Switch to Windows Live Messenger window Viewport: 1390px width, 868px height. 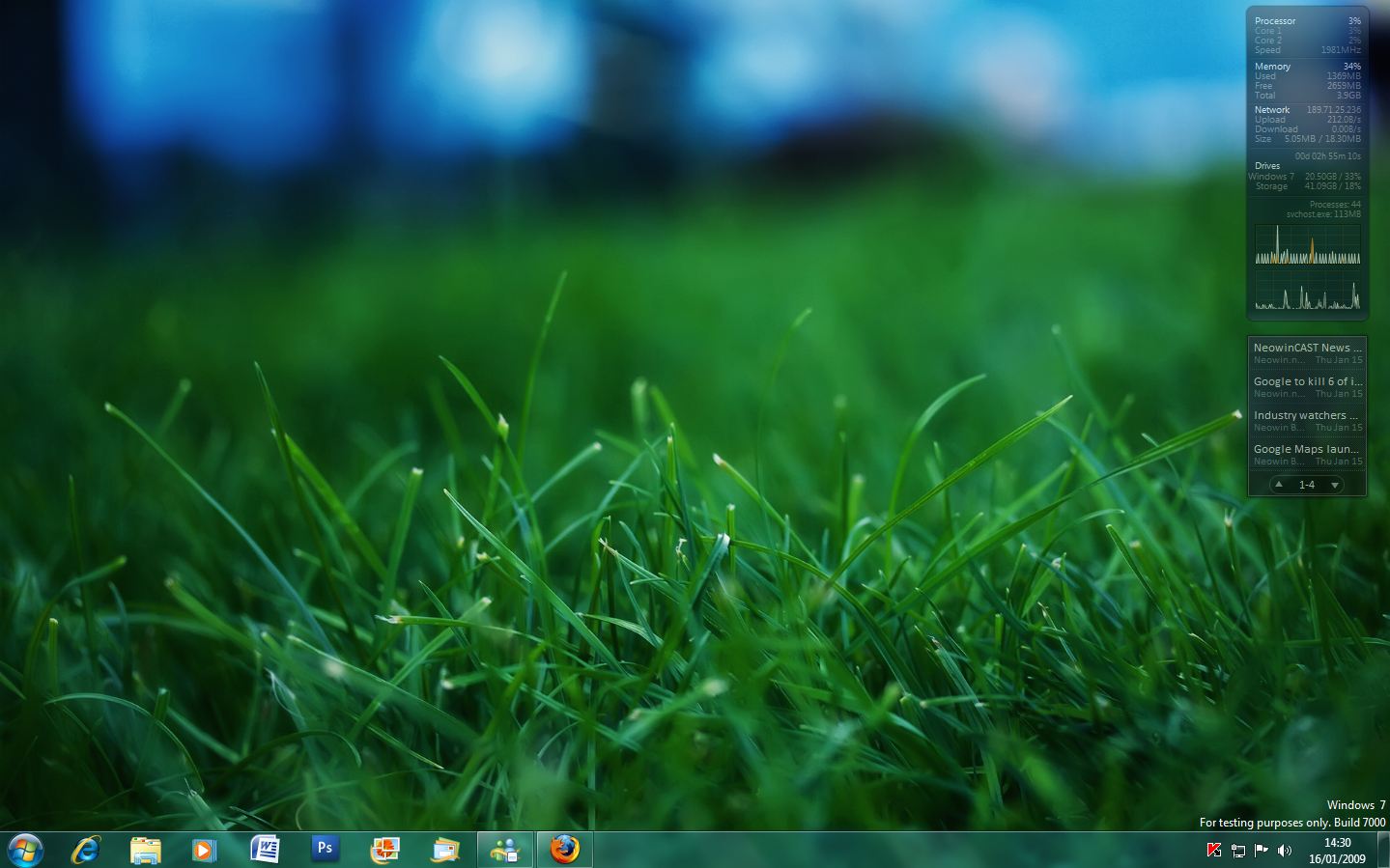[x=505, y=850]
